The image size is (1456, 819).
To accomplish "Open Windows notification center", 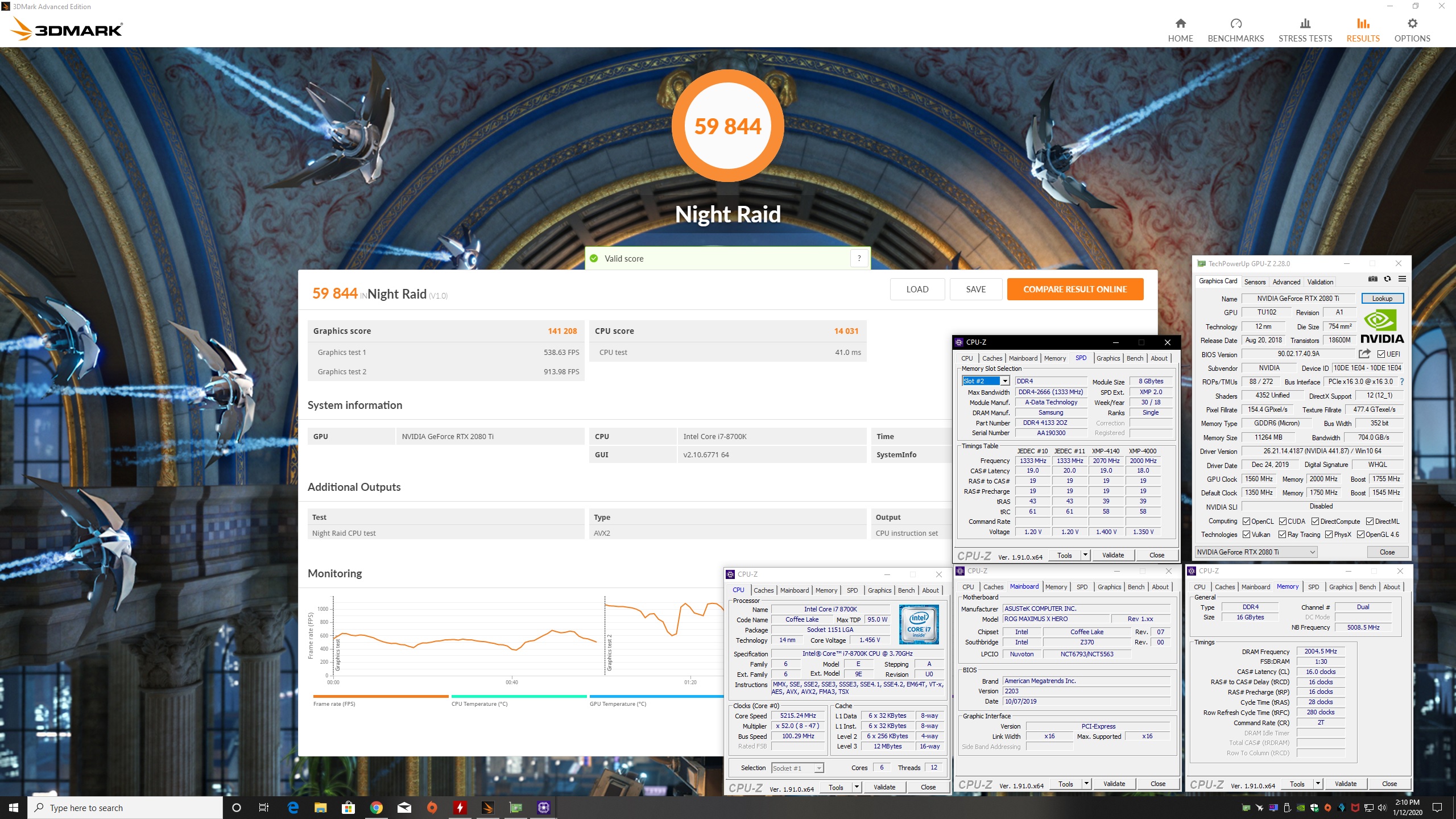I will (x=1437, y=808).
